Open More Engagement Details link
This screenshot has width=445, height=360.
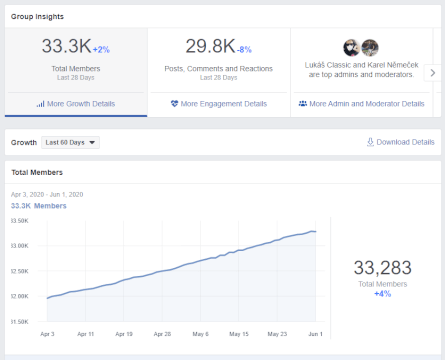[224, 104]
